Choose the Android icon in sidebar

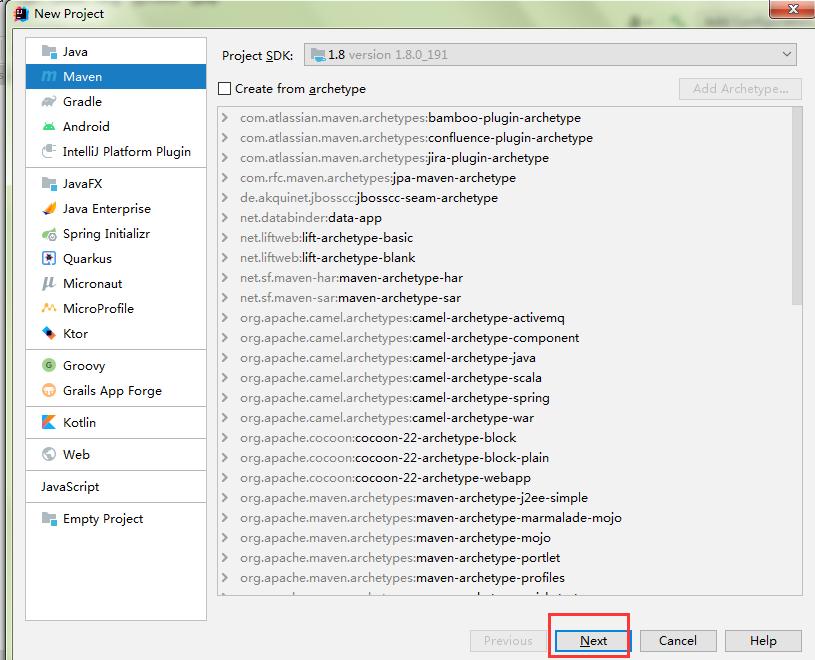pos(49,127)
